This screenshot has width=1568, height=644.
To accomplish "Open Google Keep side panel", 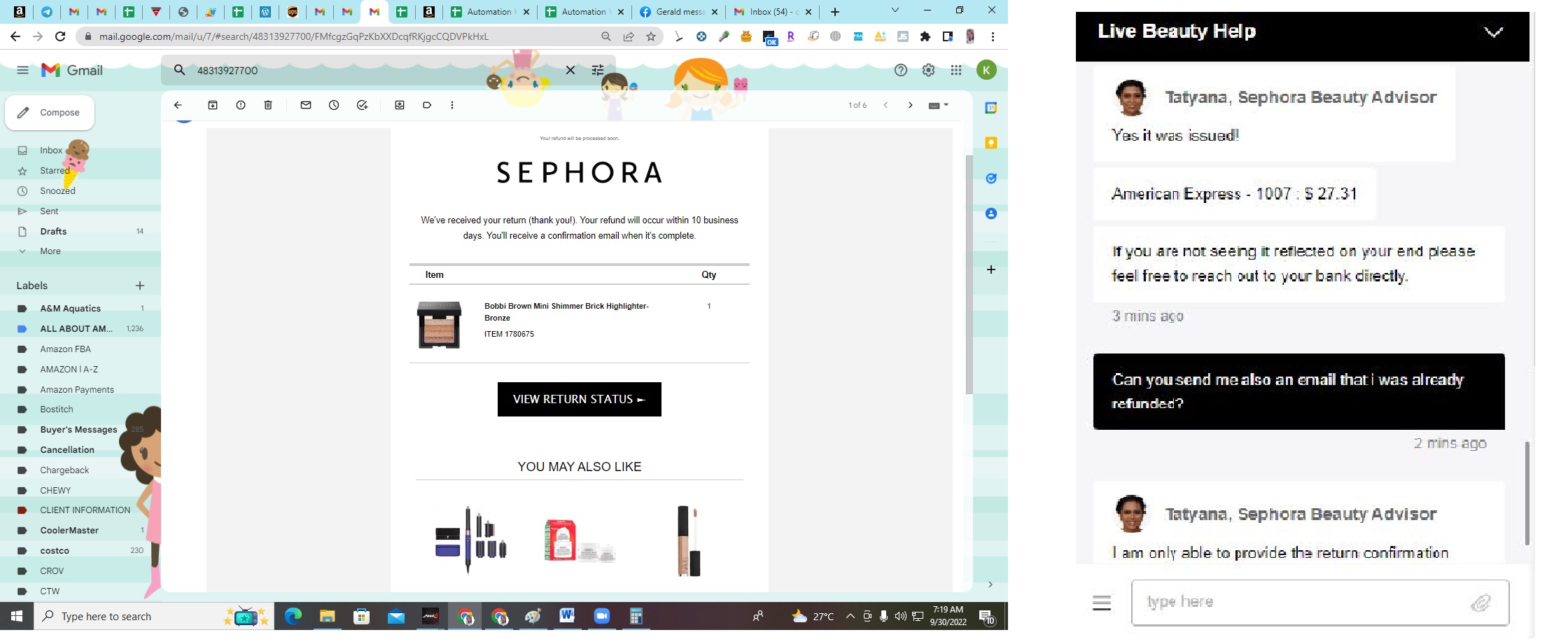I will pos(991,143).
